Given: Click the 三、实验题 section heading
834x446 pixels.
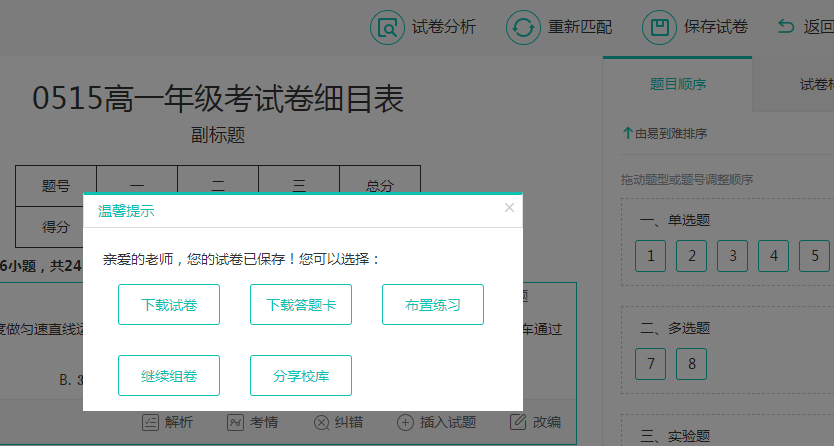Looking at the screenshot, I should coord(675,436).
